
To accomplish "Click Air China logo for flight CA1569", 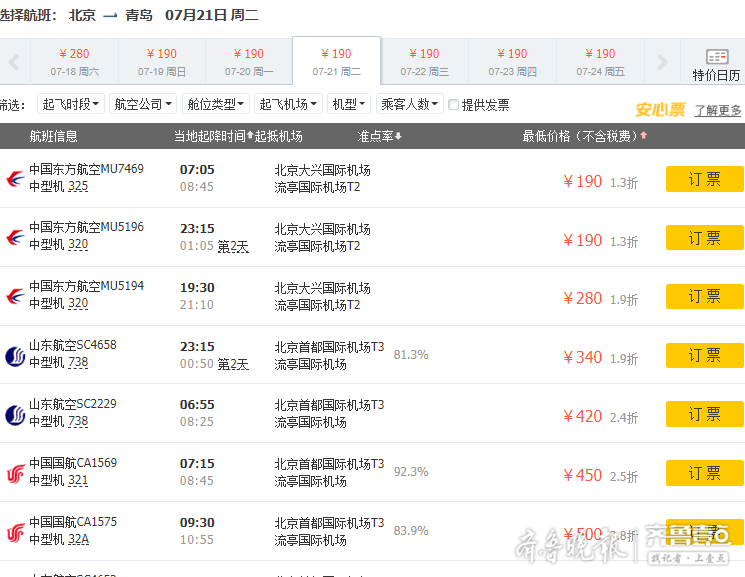I will [15, 473].
